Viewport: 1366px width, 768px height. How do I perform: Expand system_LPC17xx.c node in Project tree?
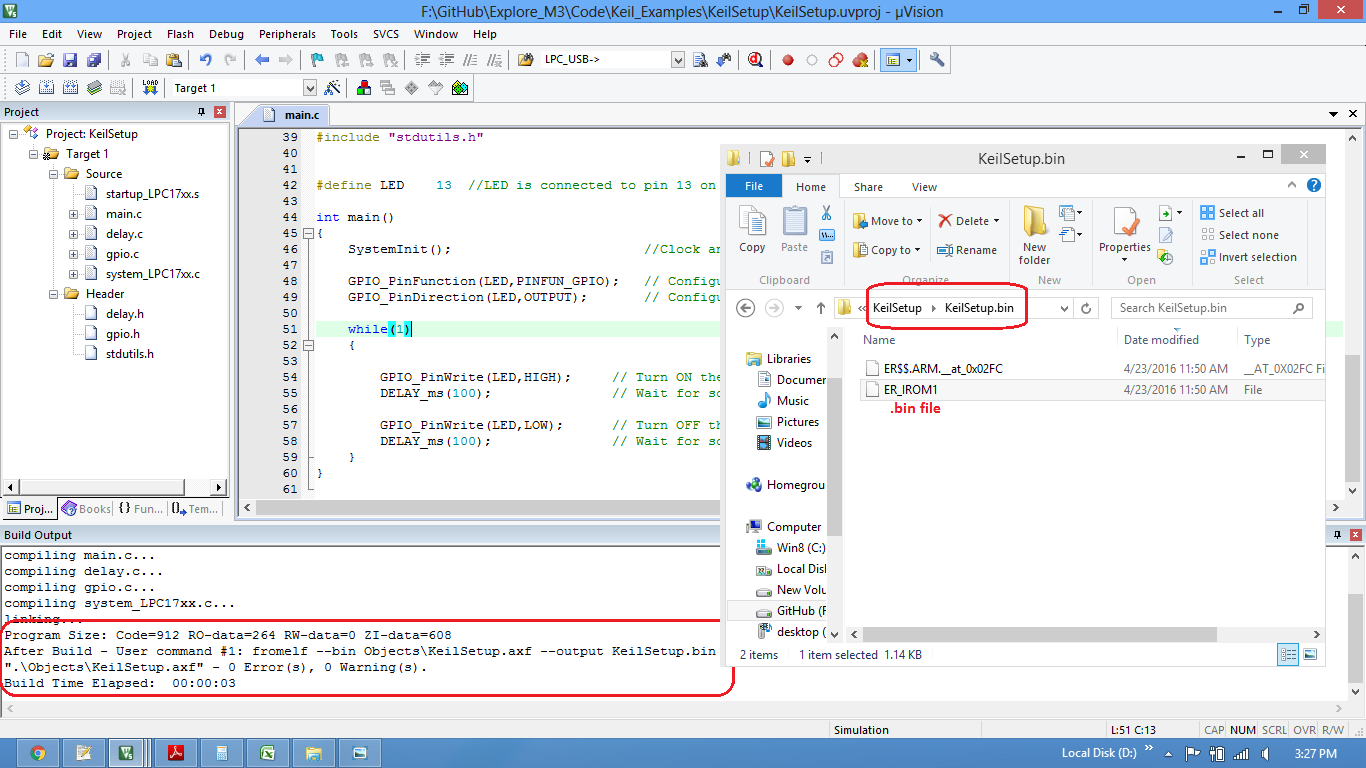click(x=73, y=274)
